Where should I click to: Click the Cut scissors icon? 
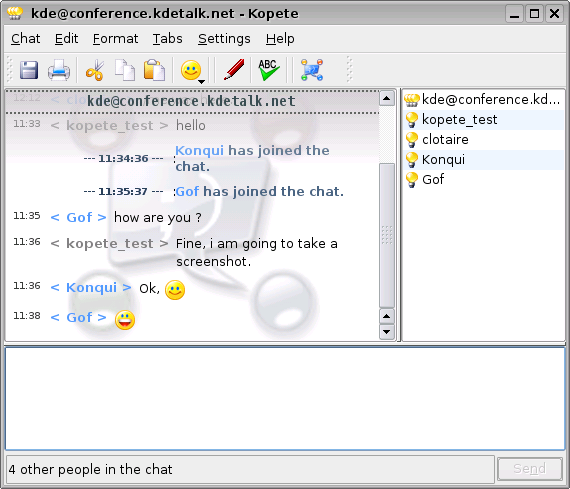coord(95,70)
